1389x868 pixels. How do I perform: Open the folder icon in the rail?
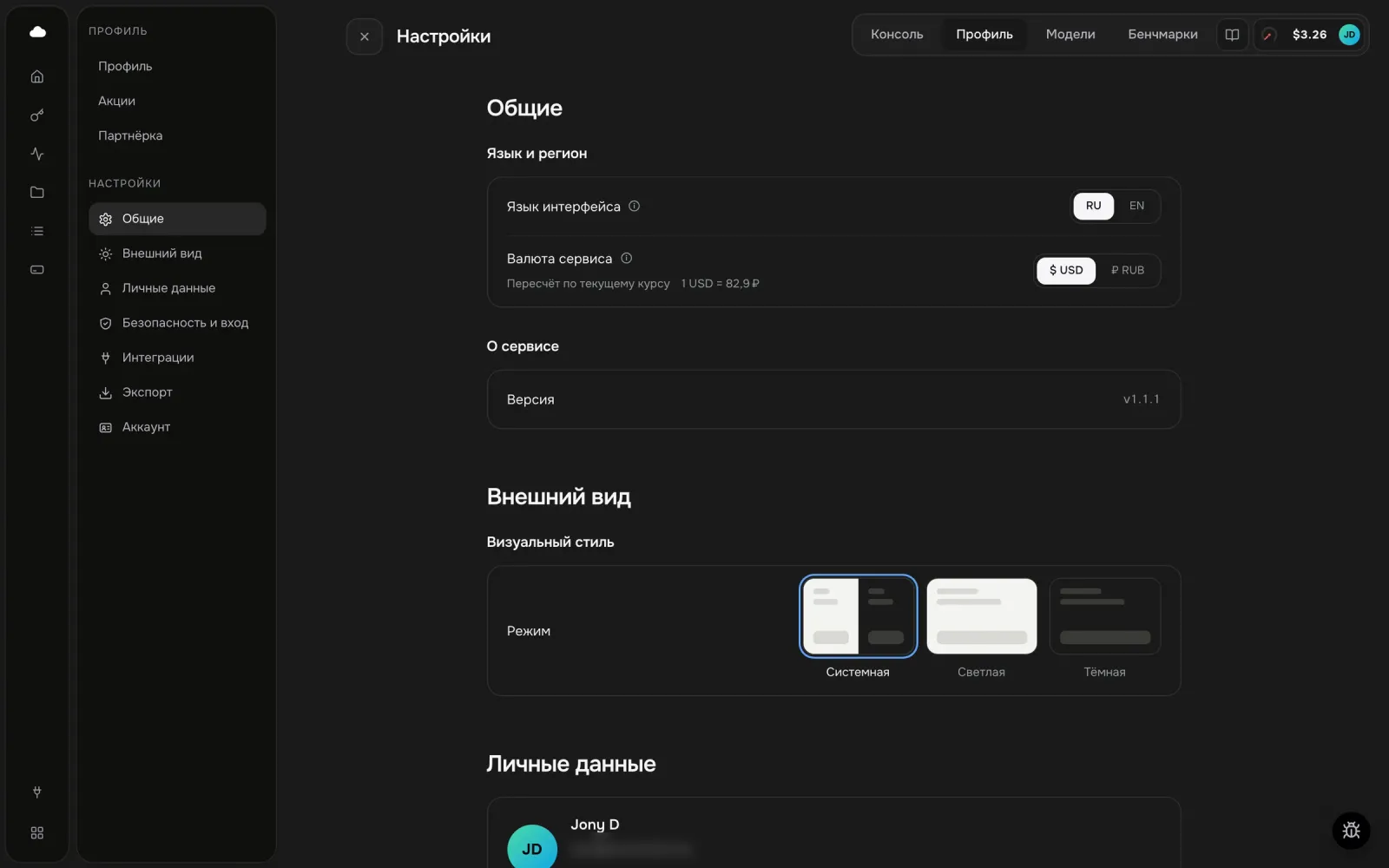point(37,193)
